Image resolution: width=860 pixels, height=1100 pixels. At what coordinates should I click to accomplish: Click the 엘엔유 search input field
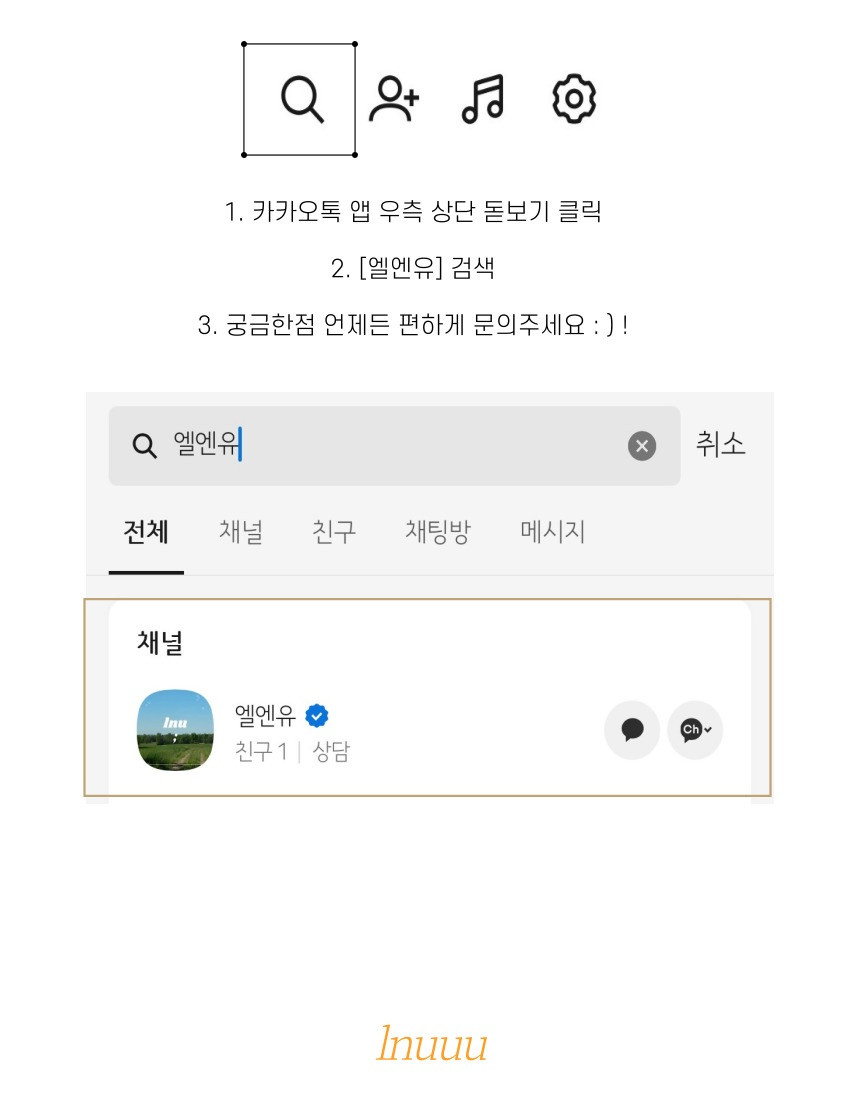[394, 446]
